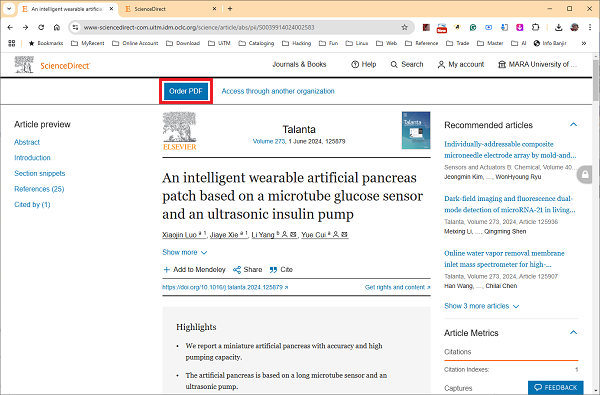Reload the current page

(x=41, y=27)
